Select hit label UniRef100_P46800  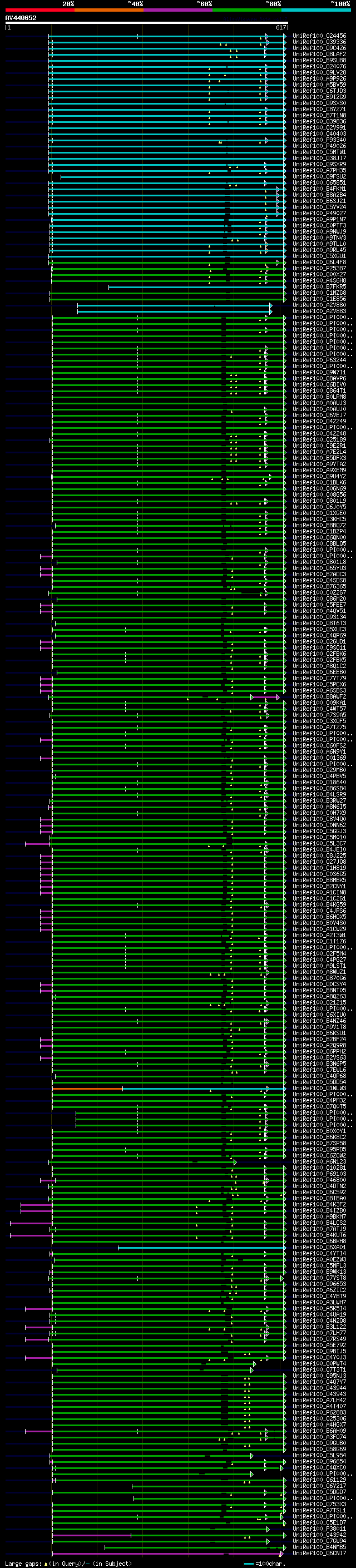[319, 1180]
